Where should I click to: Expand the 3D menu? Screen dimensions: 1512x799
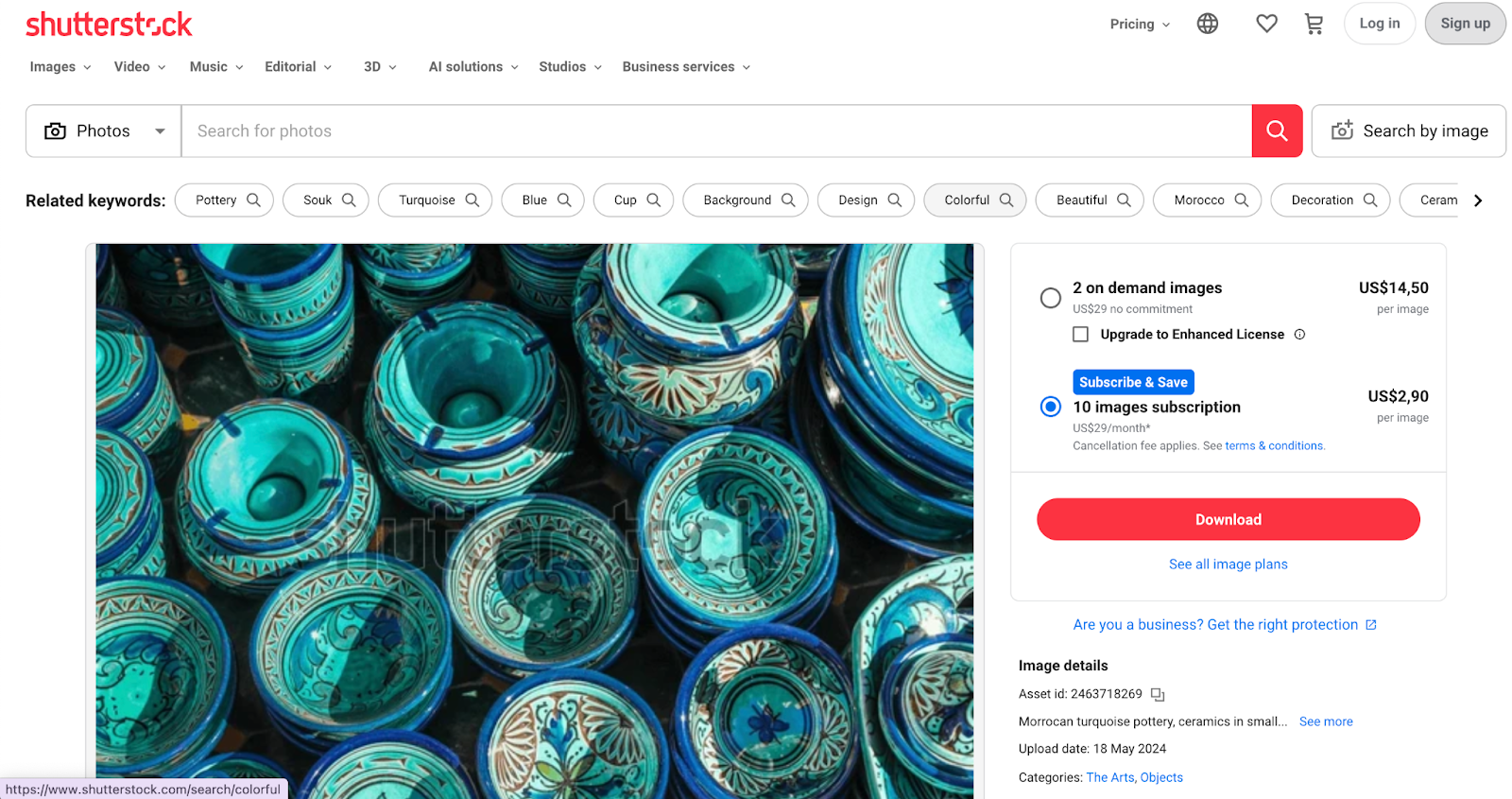coord(380,66)
